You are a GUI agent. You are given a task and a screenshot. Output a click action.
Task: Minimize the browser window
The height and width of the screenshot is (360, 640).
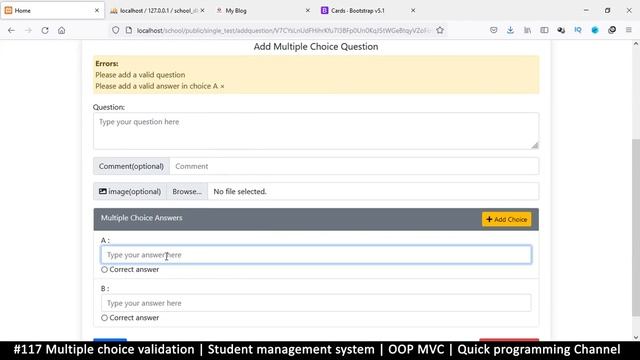(x=586, y=11)
